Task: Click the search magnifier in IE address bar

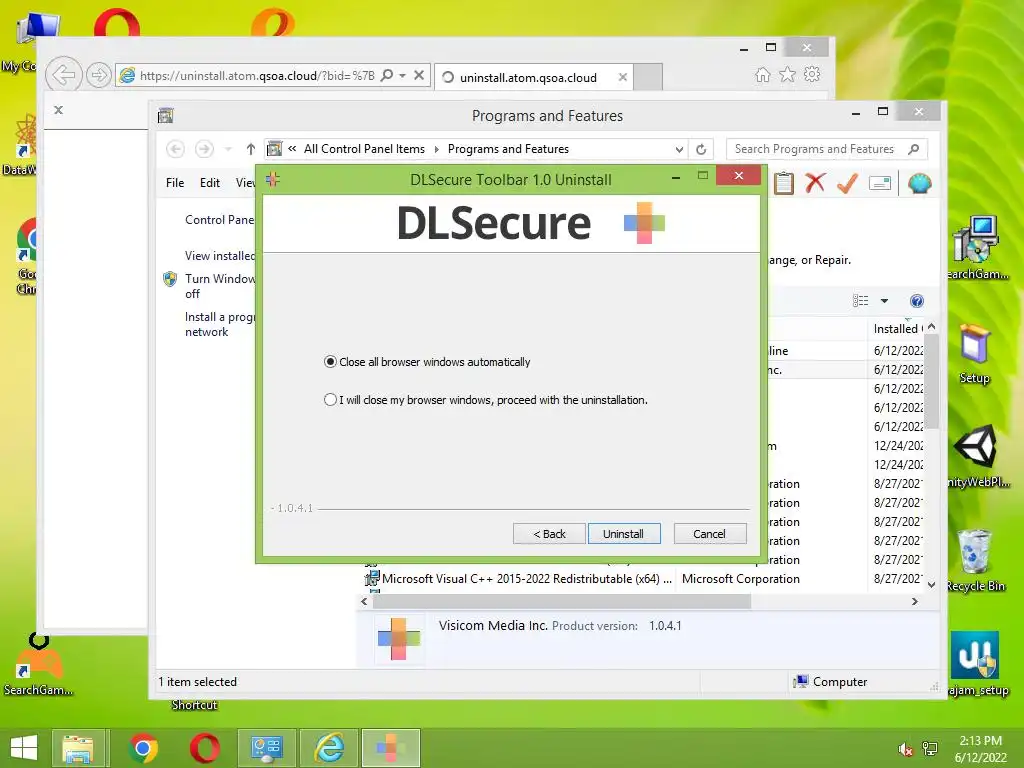Action: click(x=387, y=76)
